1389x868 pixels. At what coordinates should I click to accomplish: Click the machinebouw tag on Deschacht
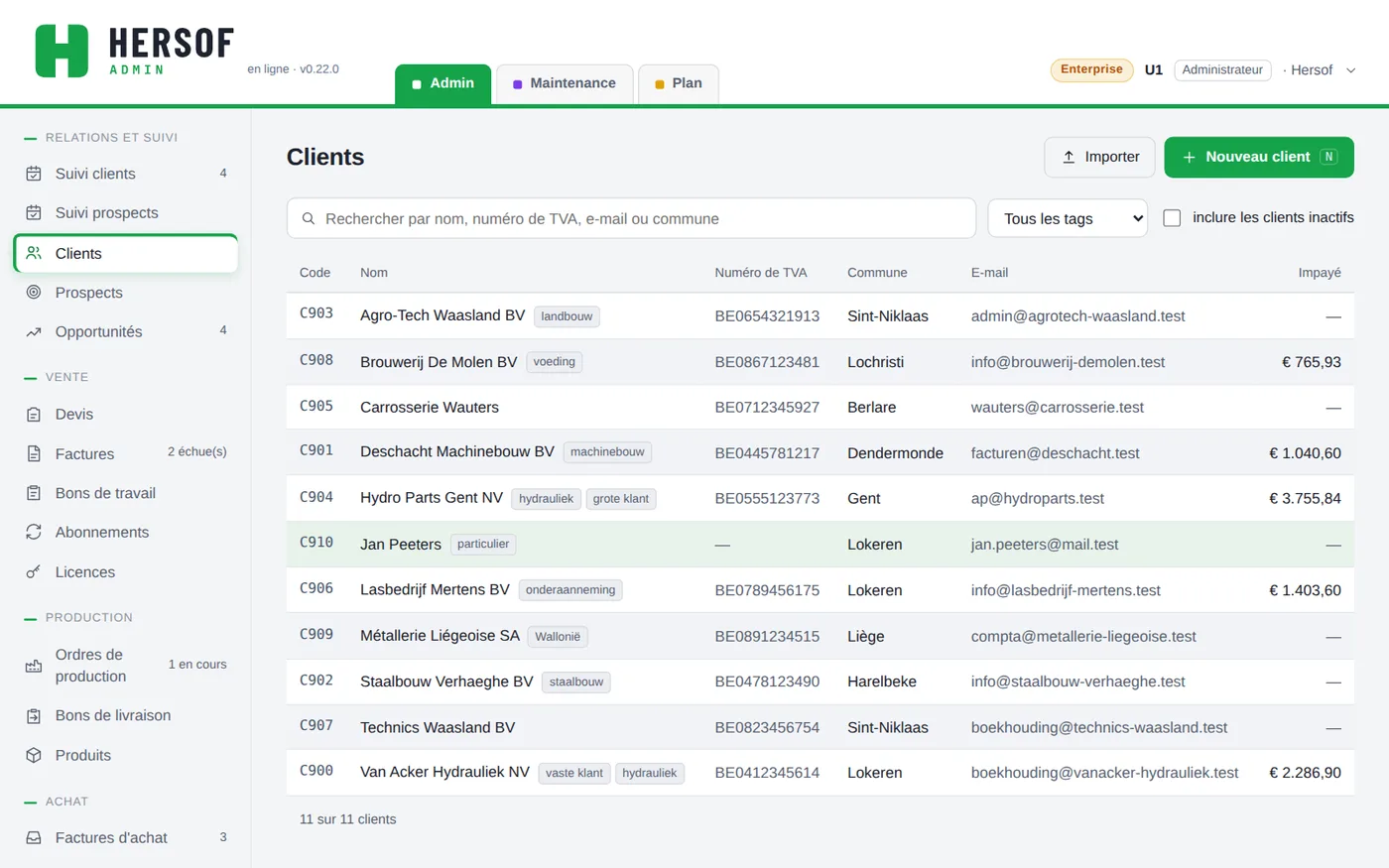tap(607, 452)
